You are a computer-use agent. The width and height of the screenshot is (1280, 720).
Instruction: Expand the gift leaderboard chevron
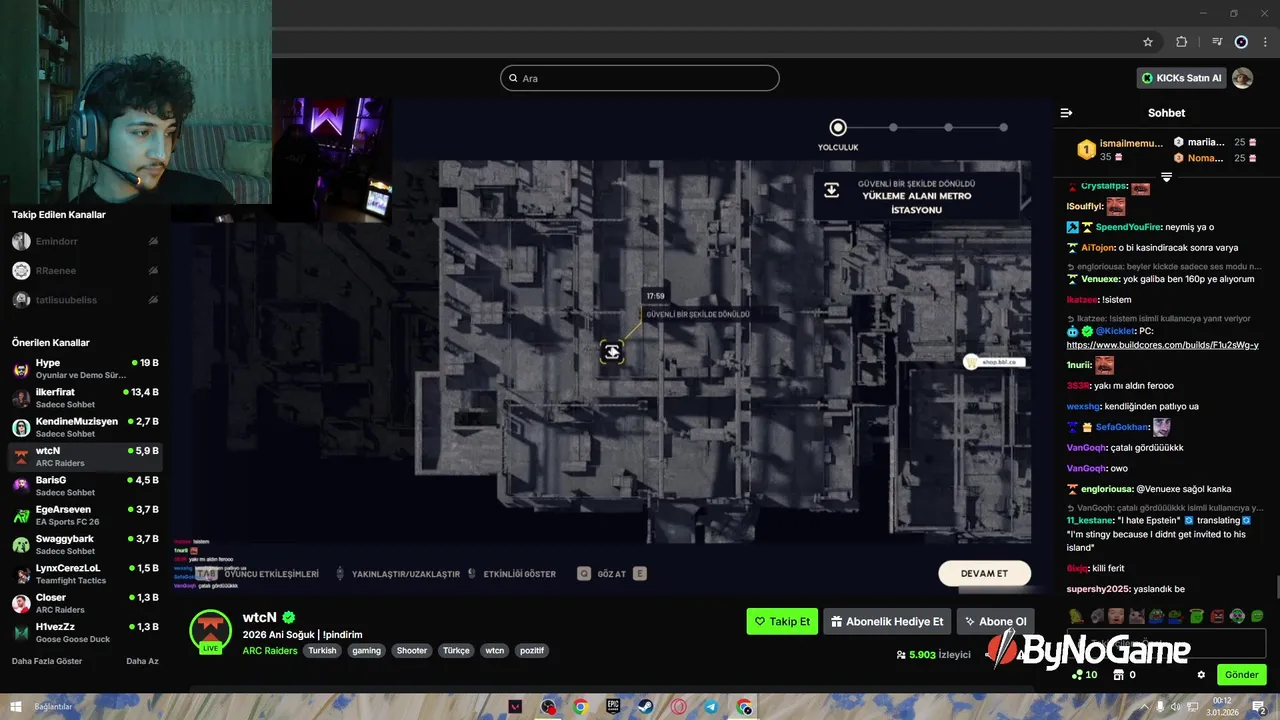click(1166, 177)
